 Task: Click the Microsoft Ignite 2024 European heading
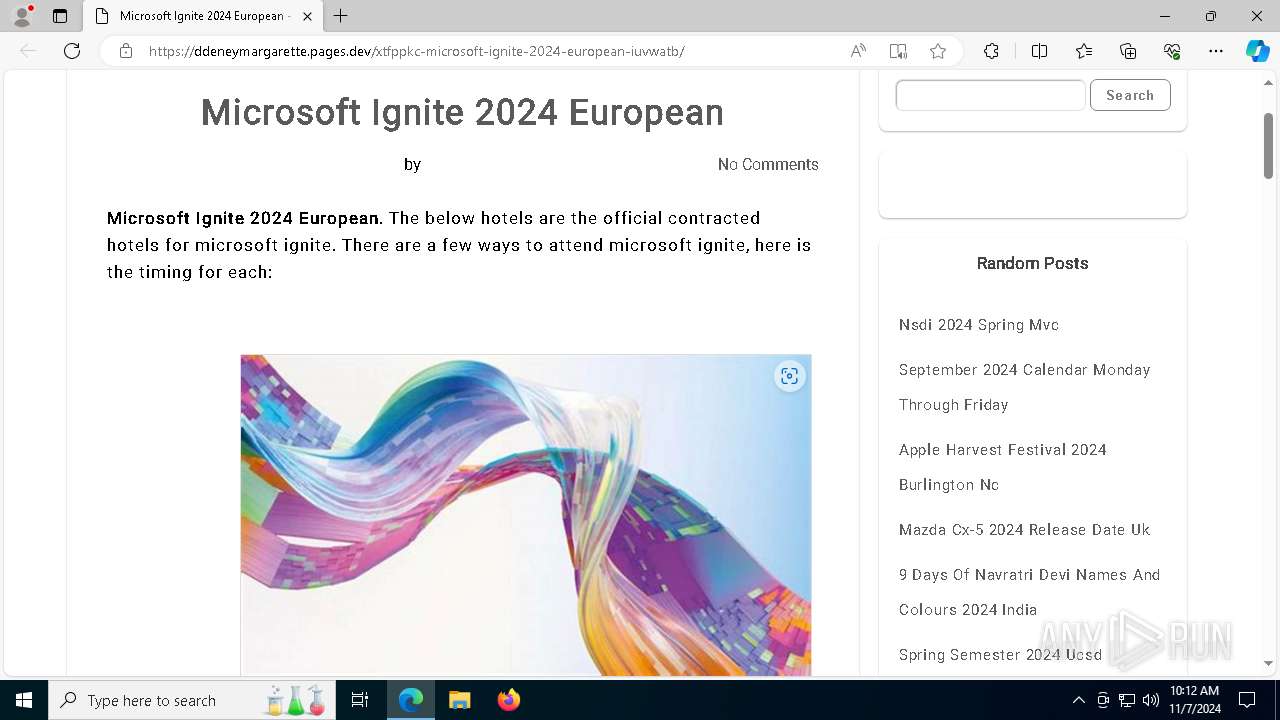pyautogui.click(x=462, y=113)
